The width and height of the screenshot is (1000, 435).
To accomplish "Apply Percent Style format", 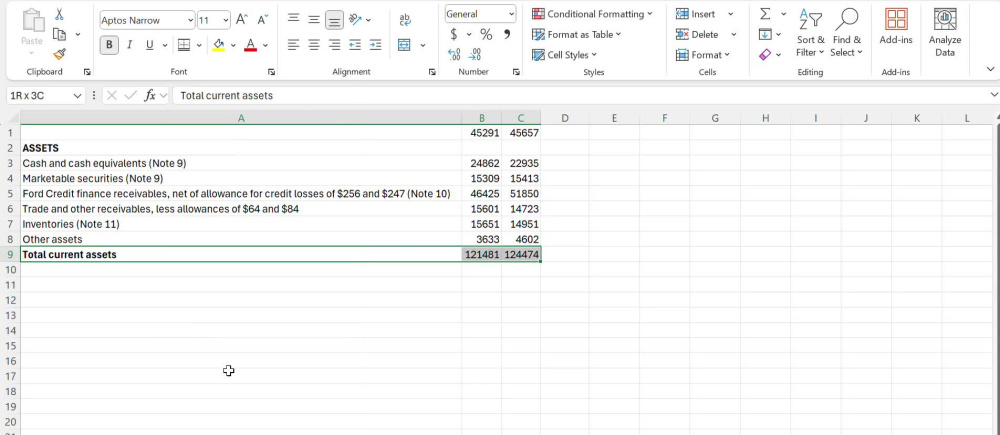I will click(486, 34).
